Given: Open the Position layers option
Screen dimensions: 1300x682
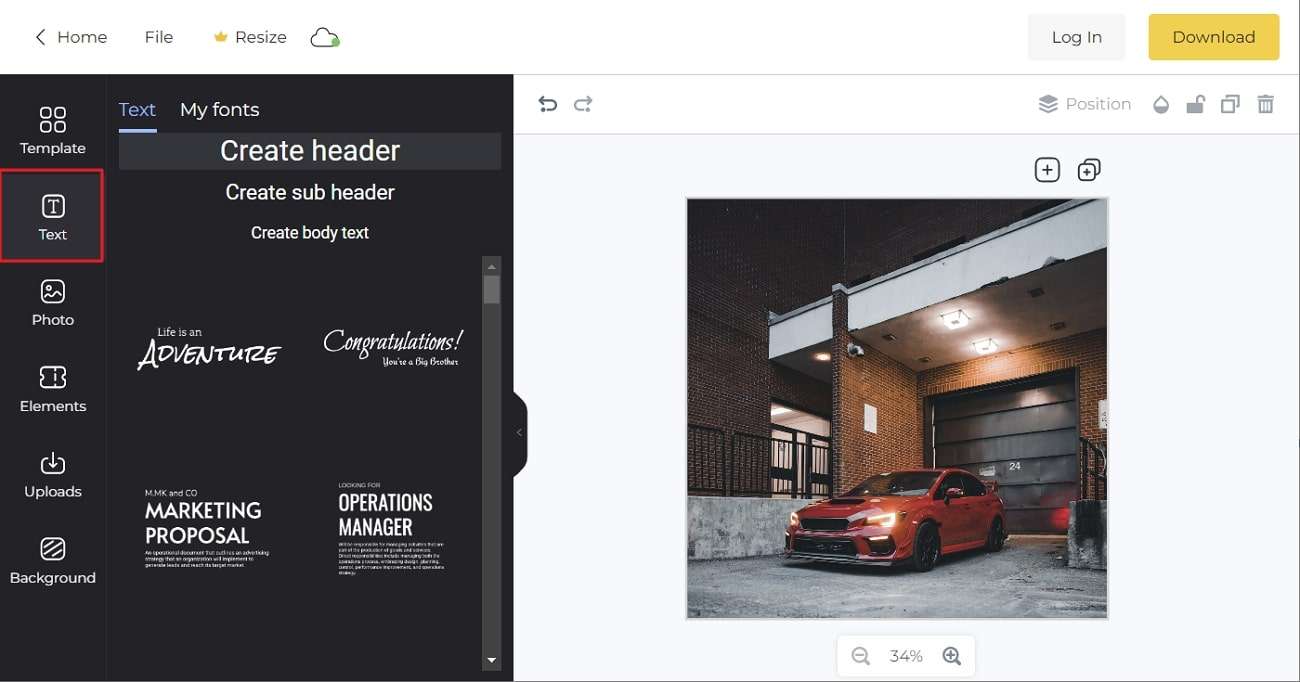Looking at the screenshot, I should click(1085, 104).
